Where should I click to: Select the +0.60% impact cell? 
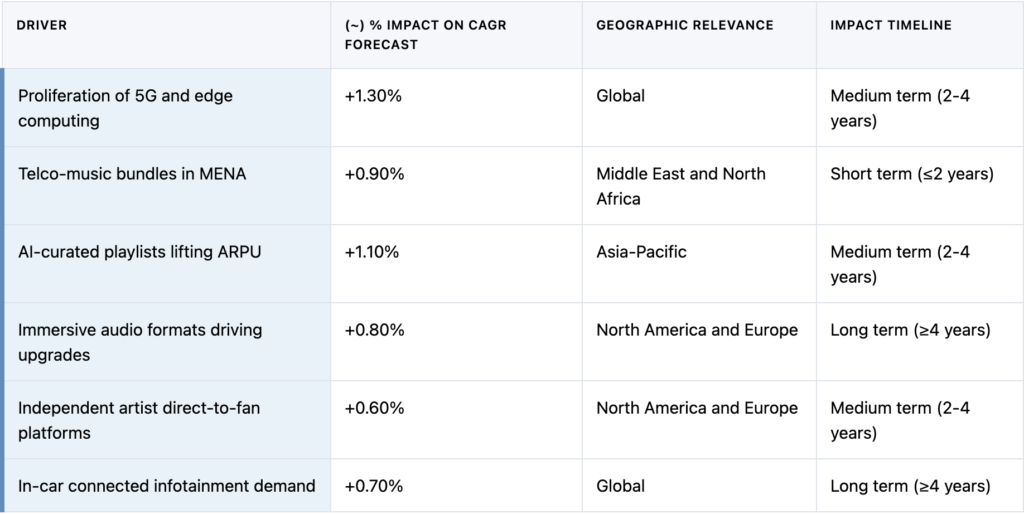click(x=374, y=408)
